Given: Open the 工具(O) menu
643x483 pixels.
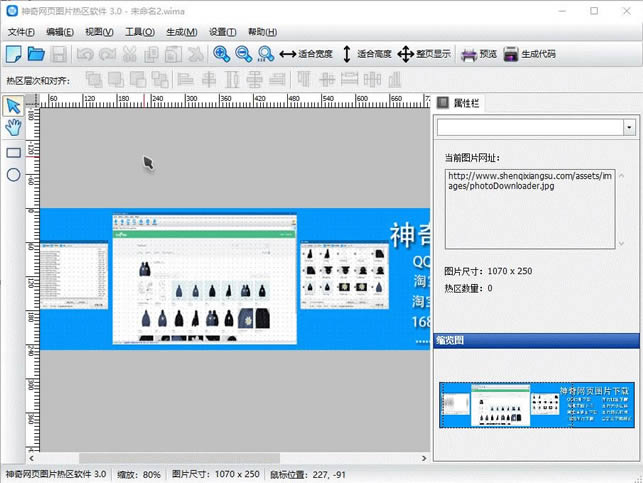Looking at the screenshot, I should pos(140,32).
